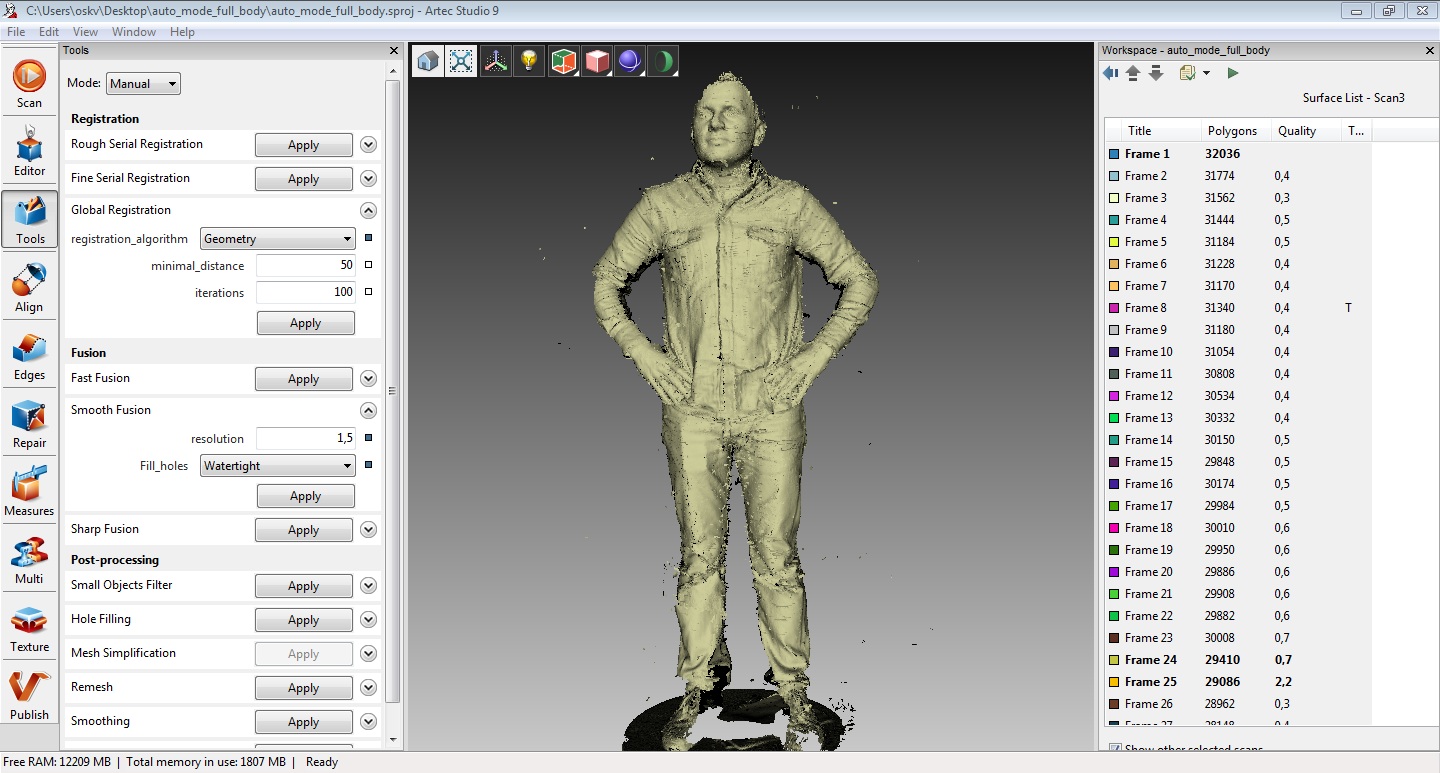The width and height of the screenshot is (1440, 773).
Task: Apply Fine Serial Registration
Action: pyautogui.click(x=304, y=179)
